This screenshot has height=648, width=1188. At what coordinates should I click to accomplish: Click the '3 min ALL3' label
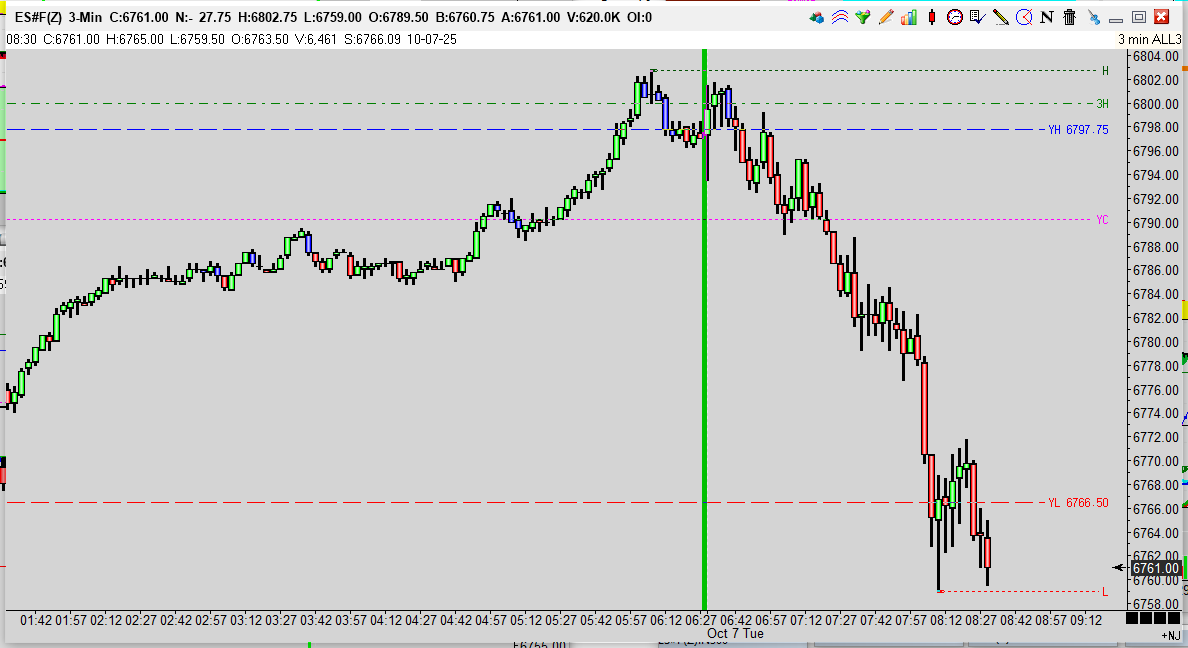(1149, 38)
